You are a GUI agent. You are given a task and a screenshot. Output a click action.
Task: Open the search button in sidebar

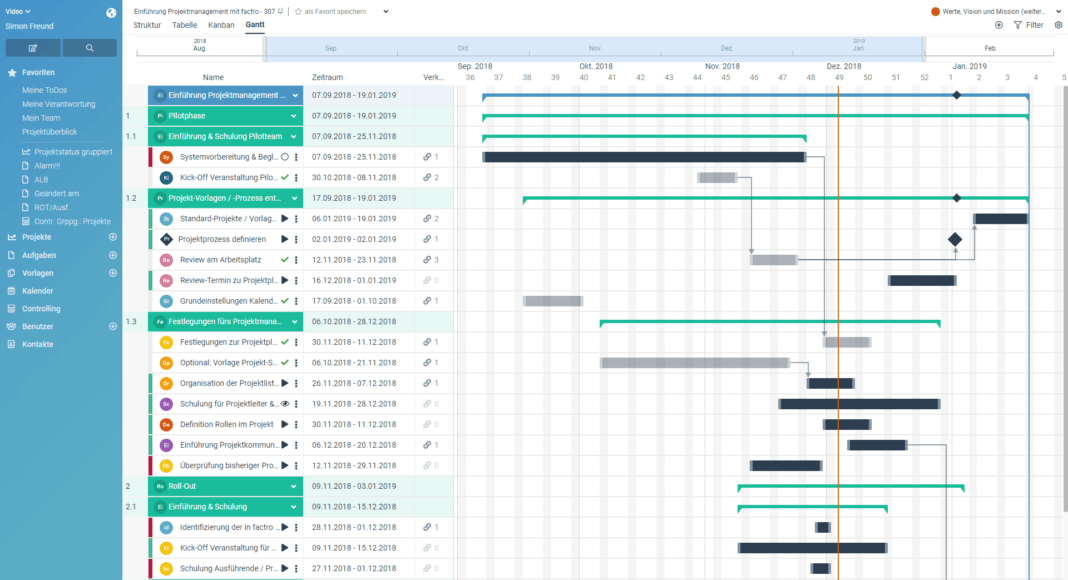(x=90, y=48)
